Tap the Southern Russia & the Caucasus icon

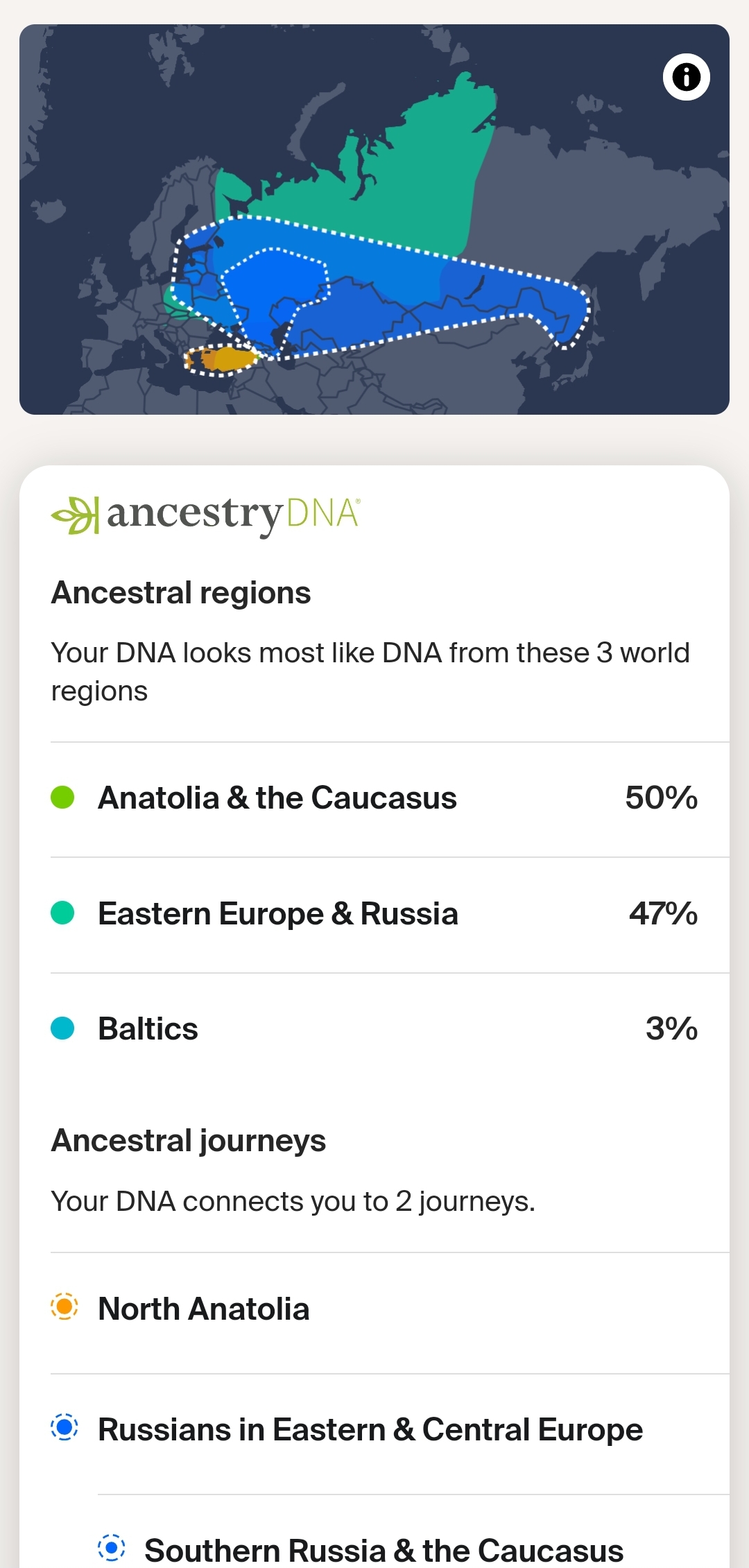click(x=111, y=1547)
